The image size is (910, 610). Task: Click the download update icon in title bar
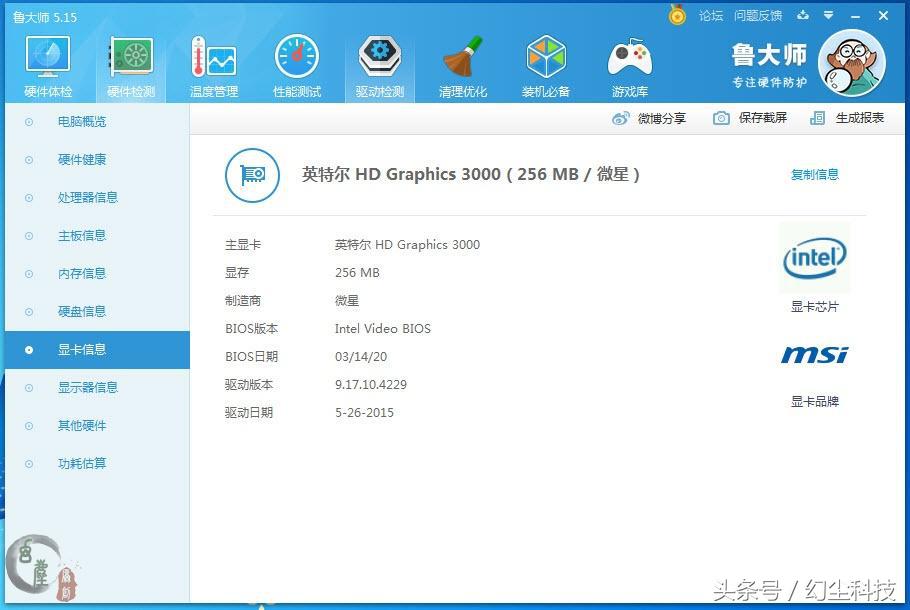[x=804, y=15]
